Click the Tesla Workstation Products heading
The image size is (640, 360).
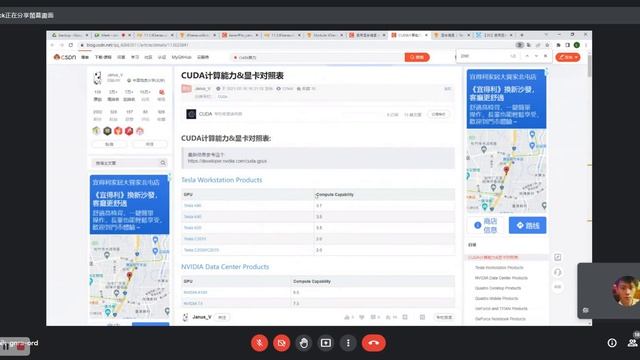(222, 180)
